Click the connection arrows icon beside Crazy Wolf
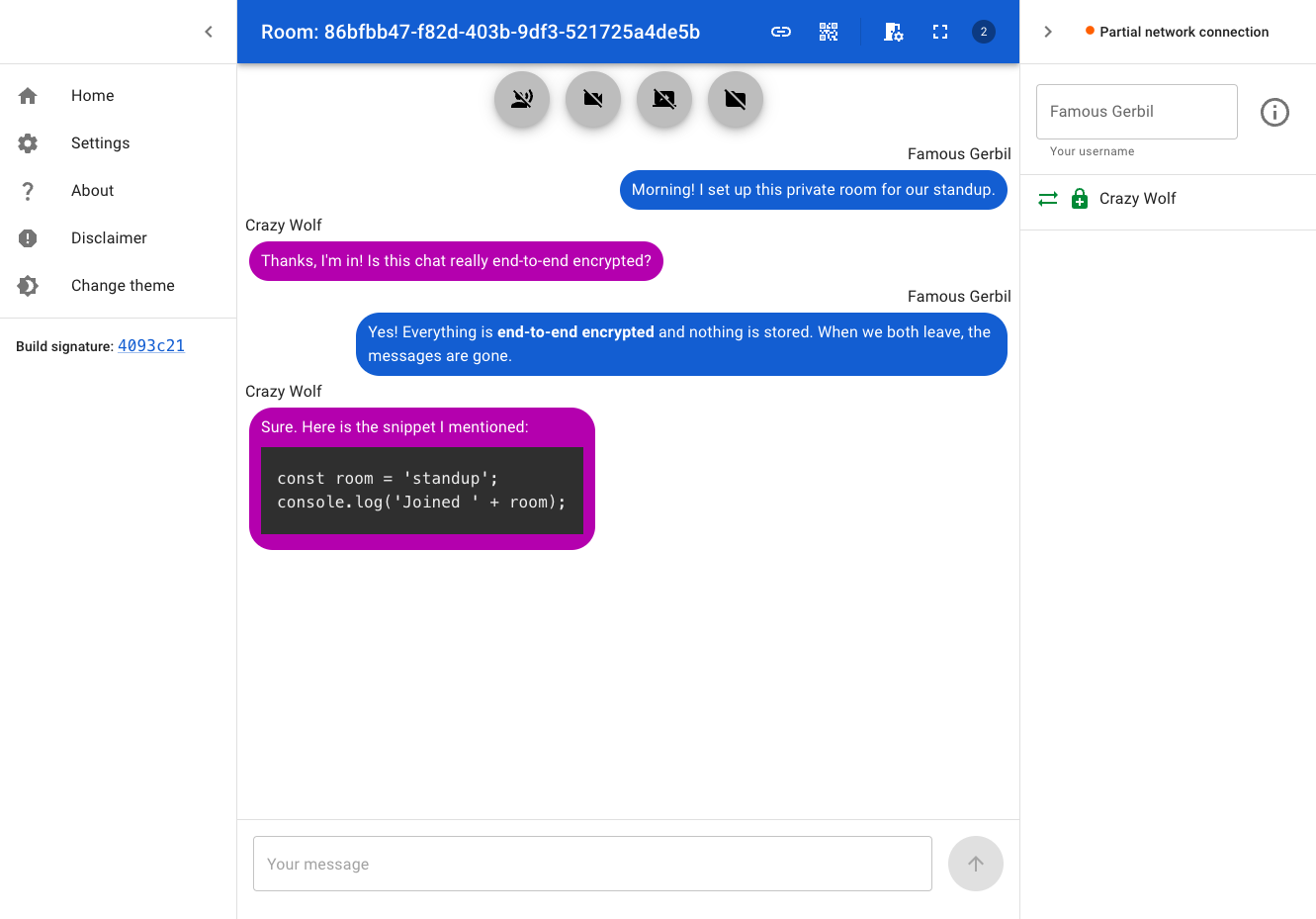This screenshot has width=1316, height=919. pos(1048,199)
